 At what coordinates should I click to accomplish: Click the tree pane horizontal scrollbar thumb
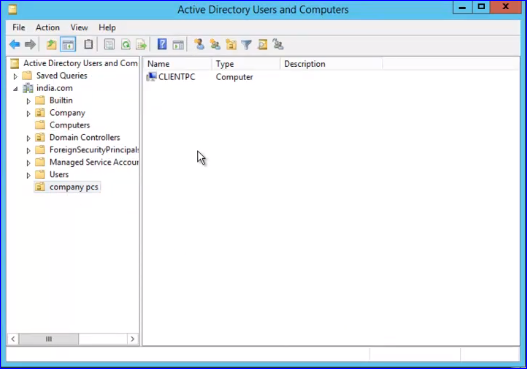click(x=49, y=339)
